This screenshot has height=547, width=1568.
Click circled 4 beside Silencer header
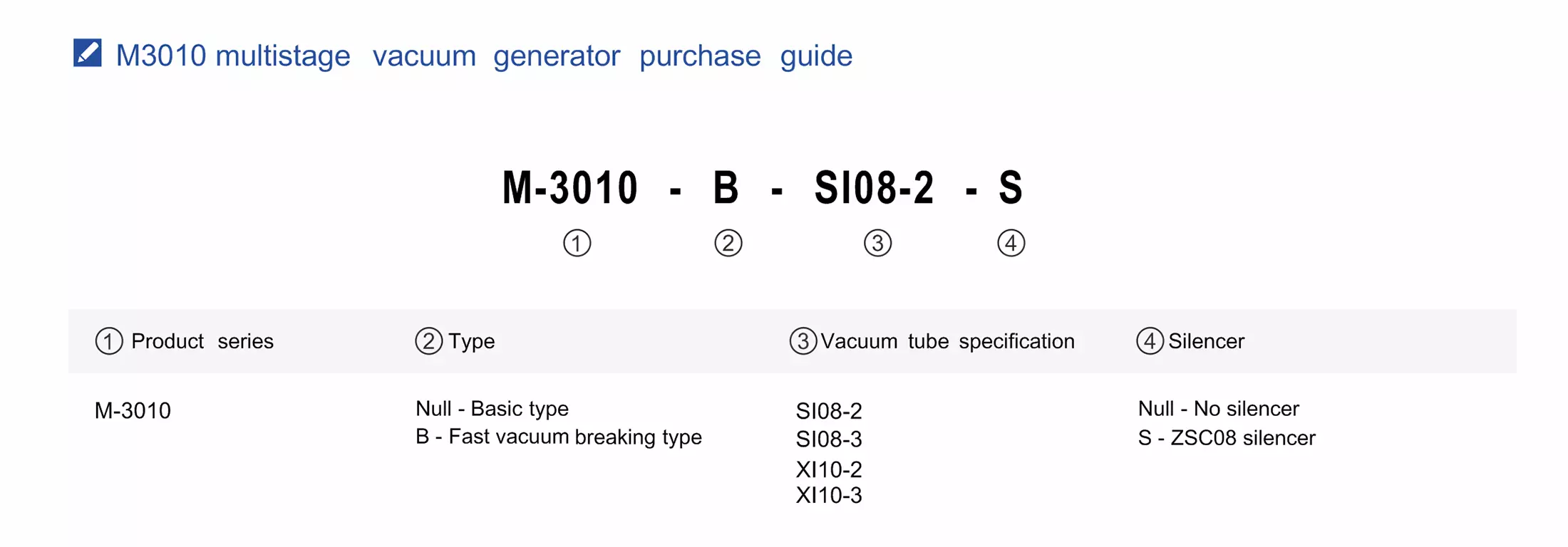click(x=1150, y=341)
